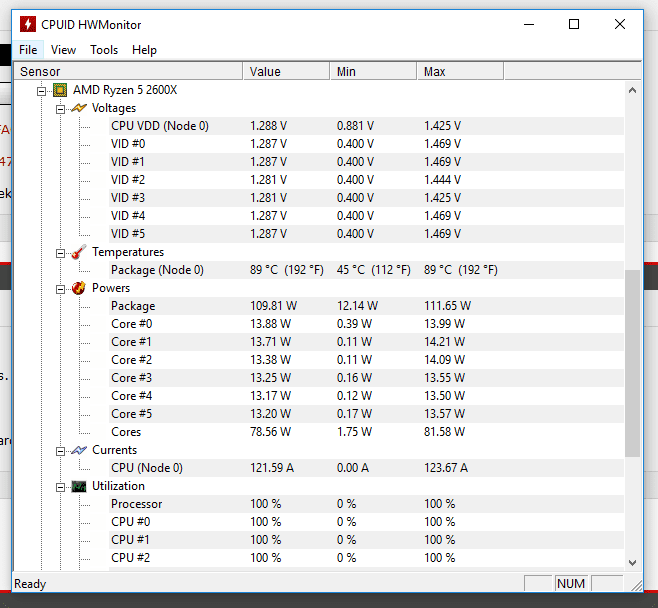
Task: Collapse the Temperatures section
Action: click(x=60, y=253)
